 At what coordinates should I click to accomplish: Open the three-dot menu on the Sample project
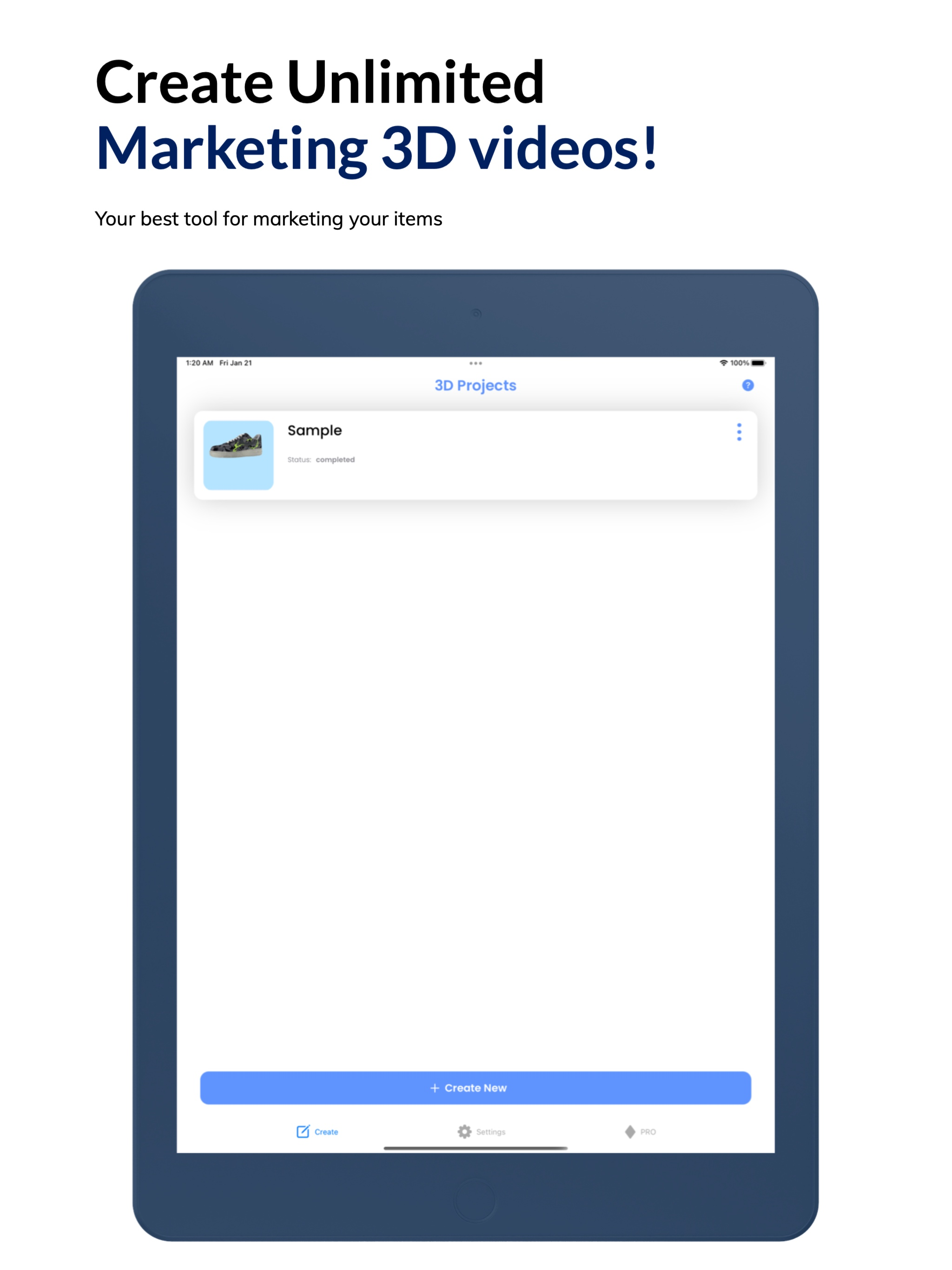(x=739, y=433)
